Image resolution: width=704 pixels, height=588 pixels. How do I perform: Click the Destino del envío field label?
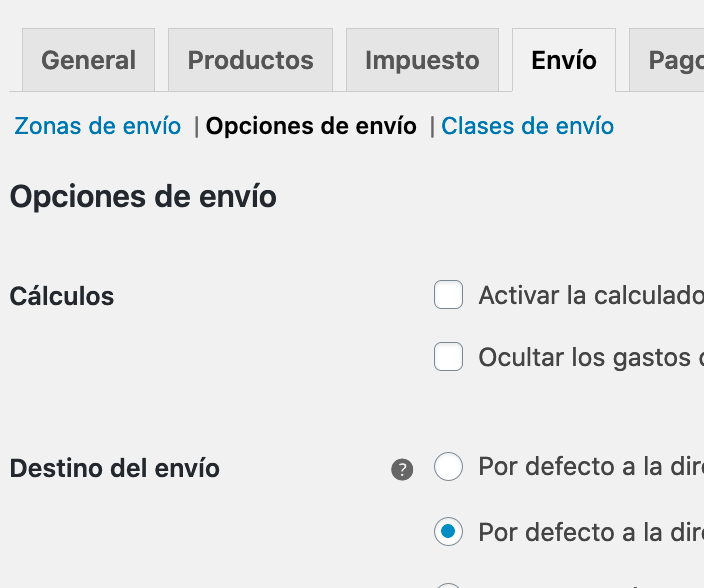click(x=114, y=468)
